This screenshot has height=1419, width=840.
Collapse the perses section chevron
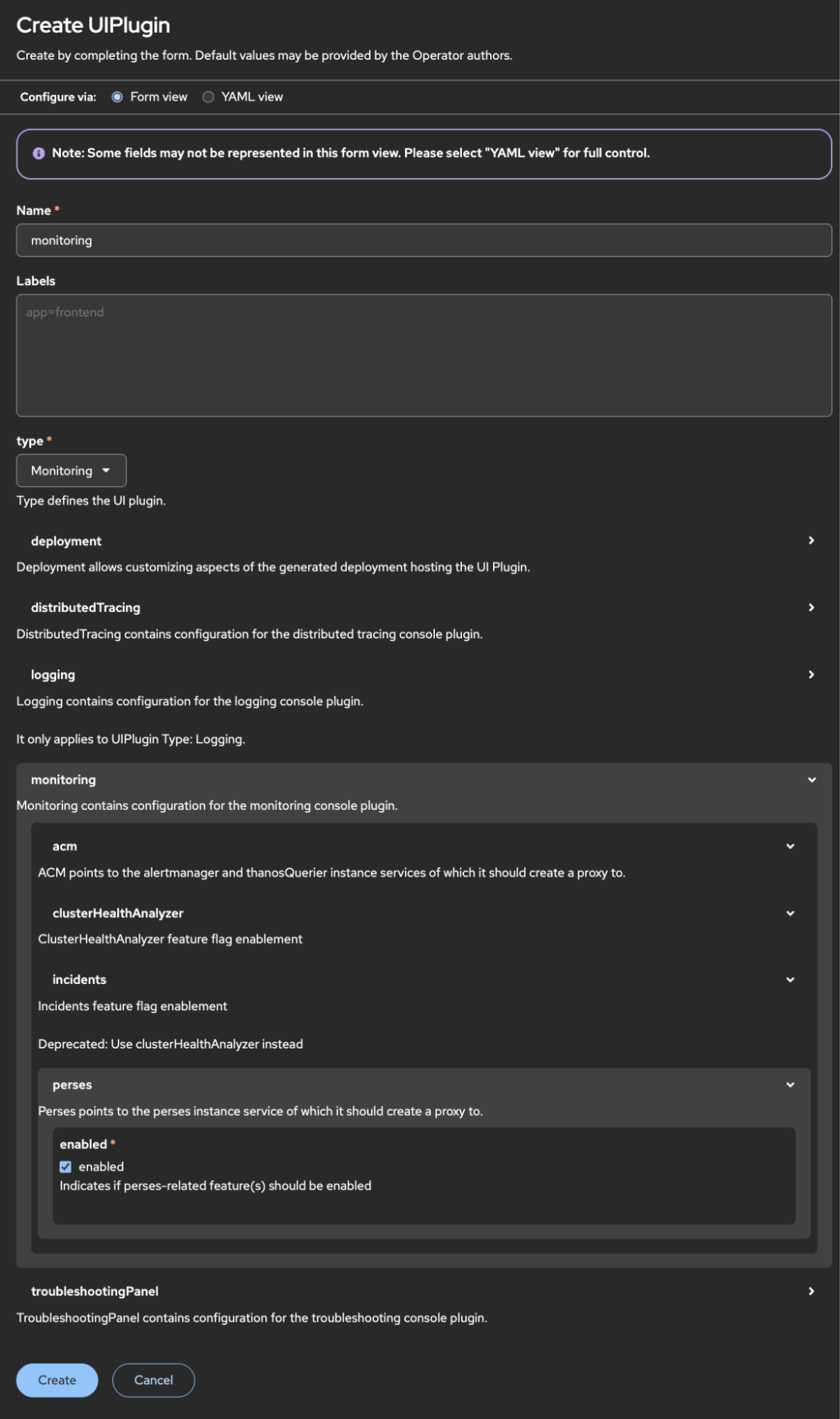click(x=790, y=1085)
